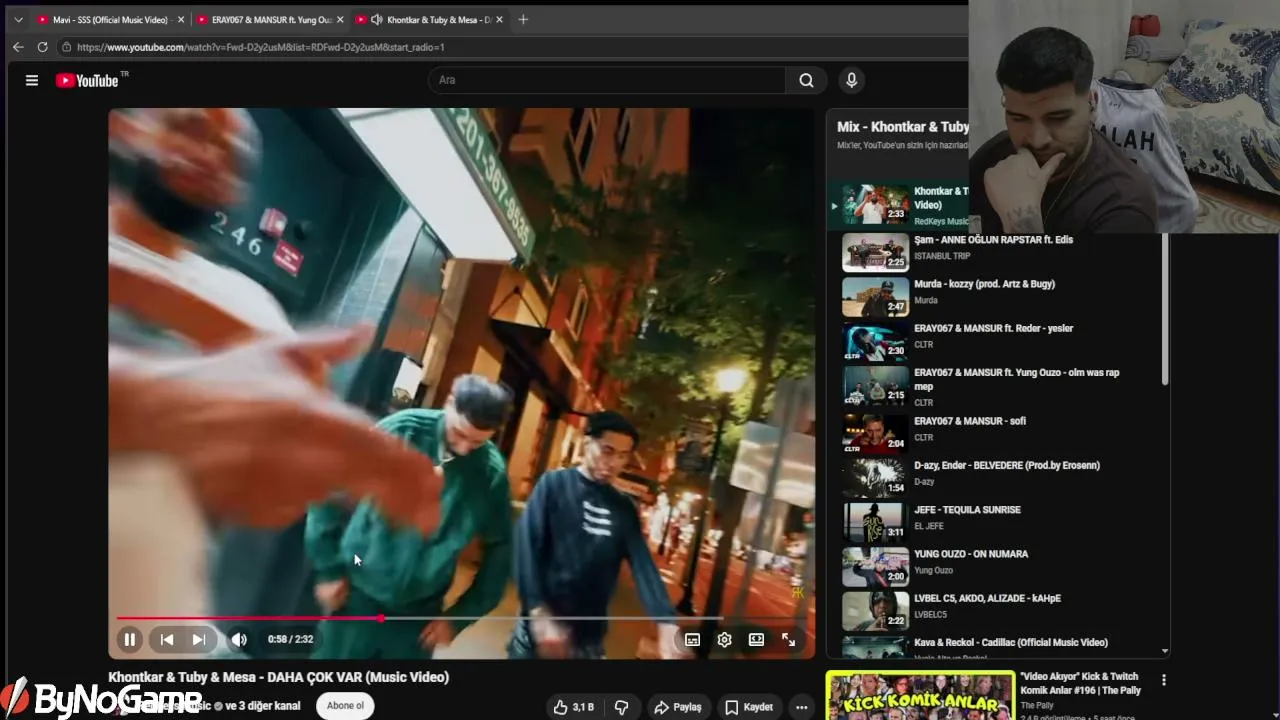This screenshot has height=720, width=1280.
Task: Skip to the next video
Action: (x=199, y=640)
